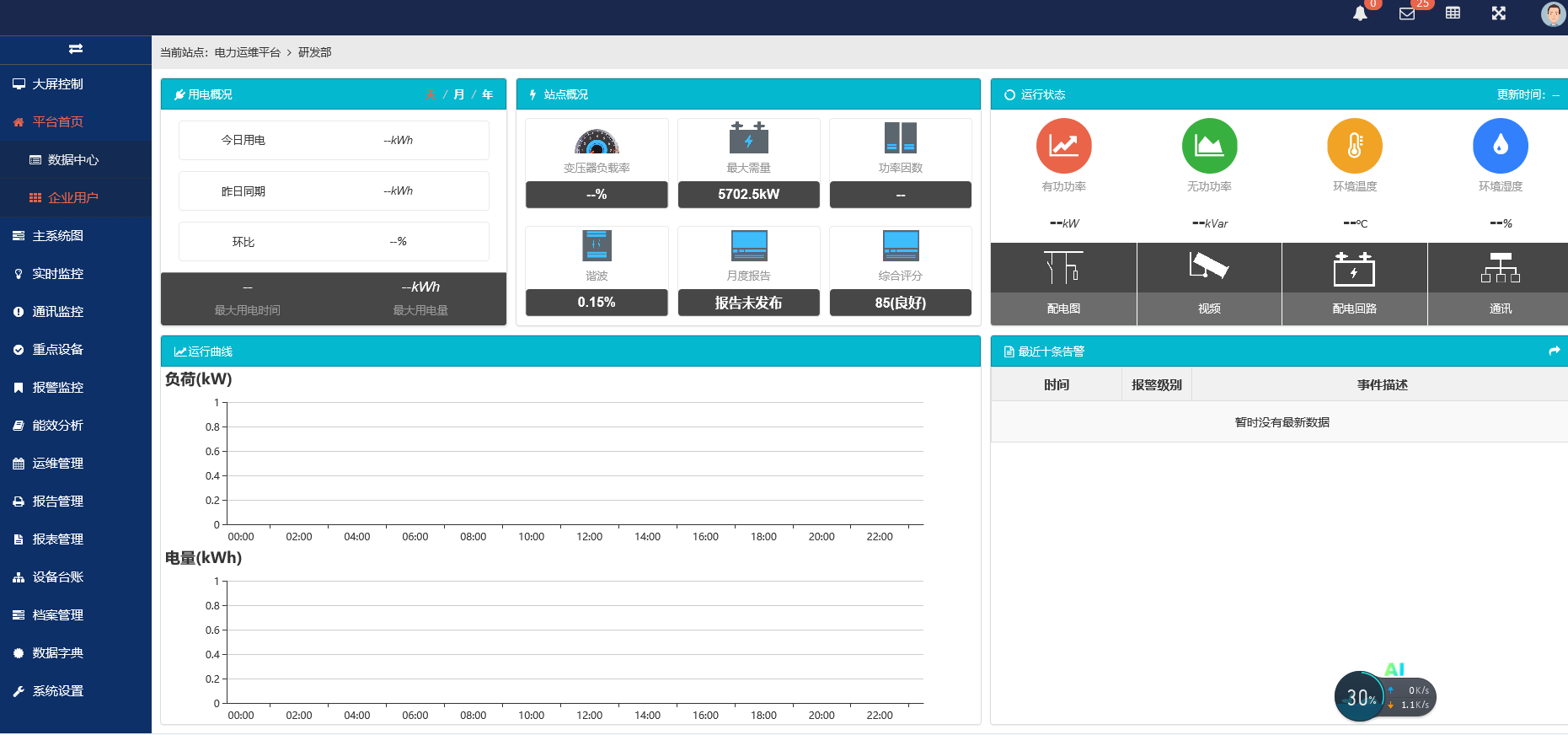Click the share arrow in alarm panel
The image size is (1568, 735).
[x=1554, y=351]
